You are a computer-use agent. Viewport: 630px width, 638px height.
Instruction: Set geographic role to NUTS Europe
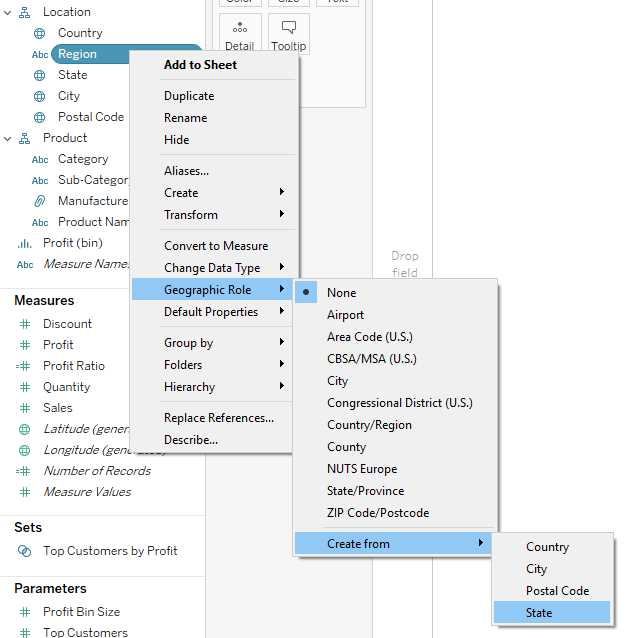point(395,468)
